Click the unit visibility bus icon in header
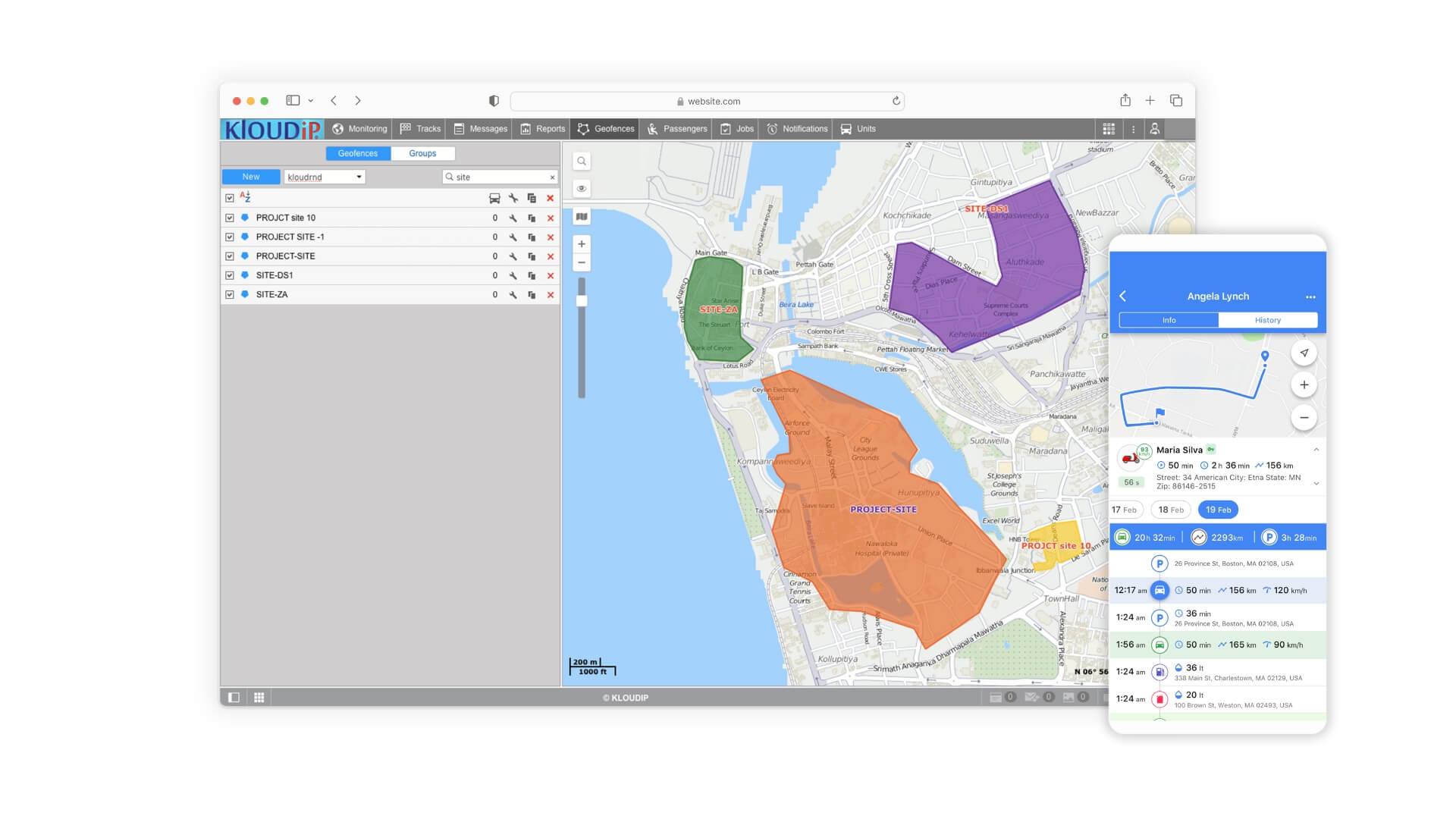The width and height of the screenshot is (1456, 819). coord(494,197)
